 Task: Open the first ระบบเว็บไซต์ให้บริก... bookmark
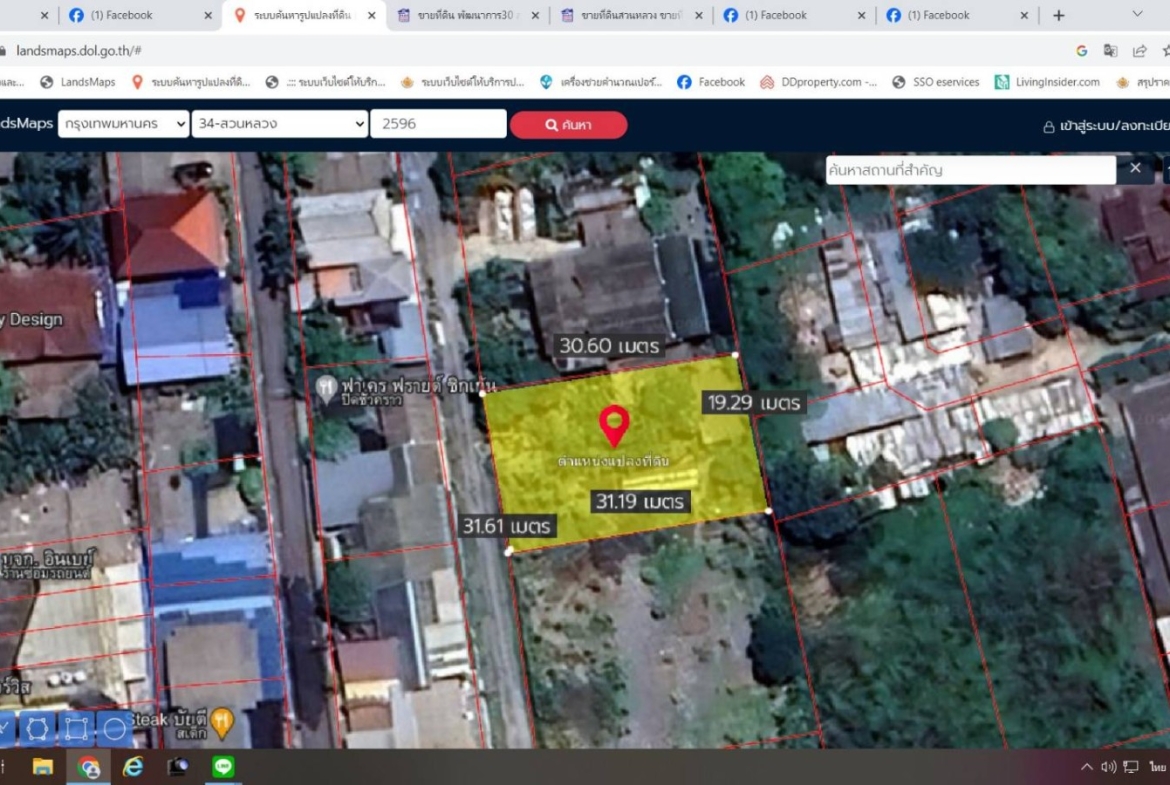click(x=326, y=82)
